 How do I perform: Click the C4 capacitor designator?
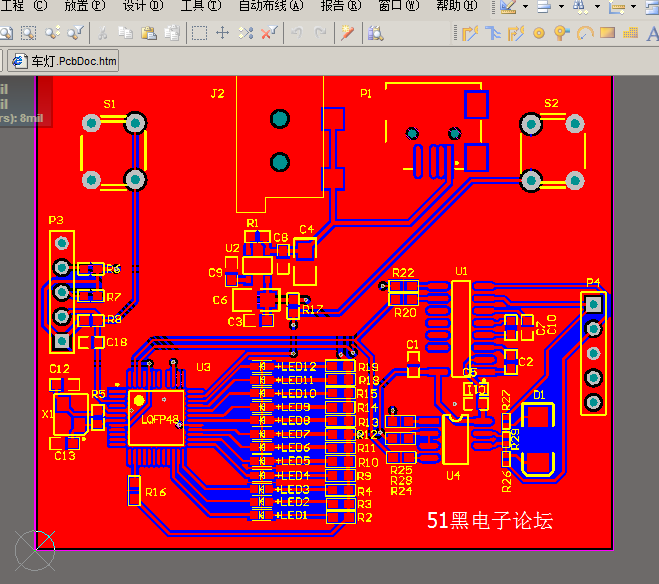point(306,229)
